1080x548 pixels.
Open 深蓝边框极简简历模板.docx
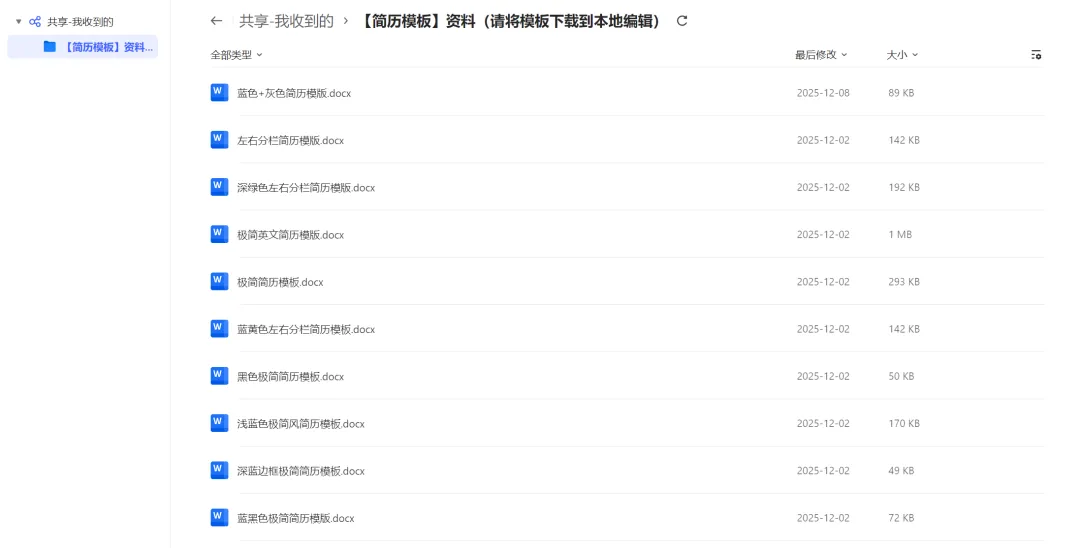pyautogui.click(x=301, y=471)
